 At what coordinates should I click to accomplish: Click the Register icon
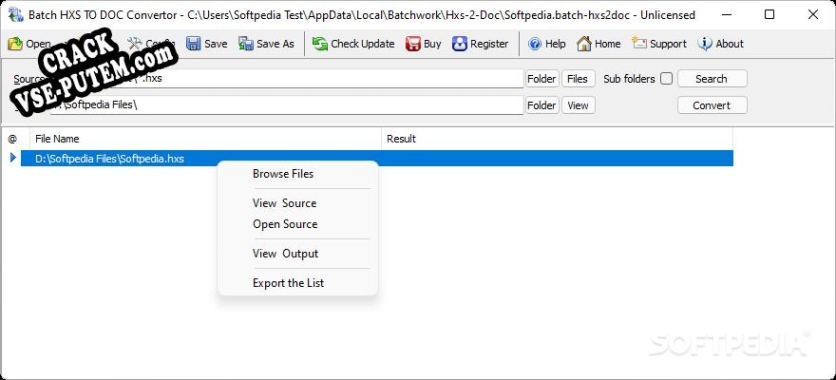point(460,44)
